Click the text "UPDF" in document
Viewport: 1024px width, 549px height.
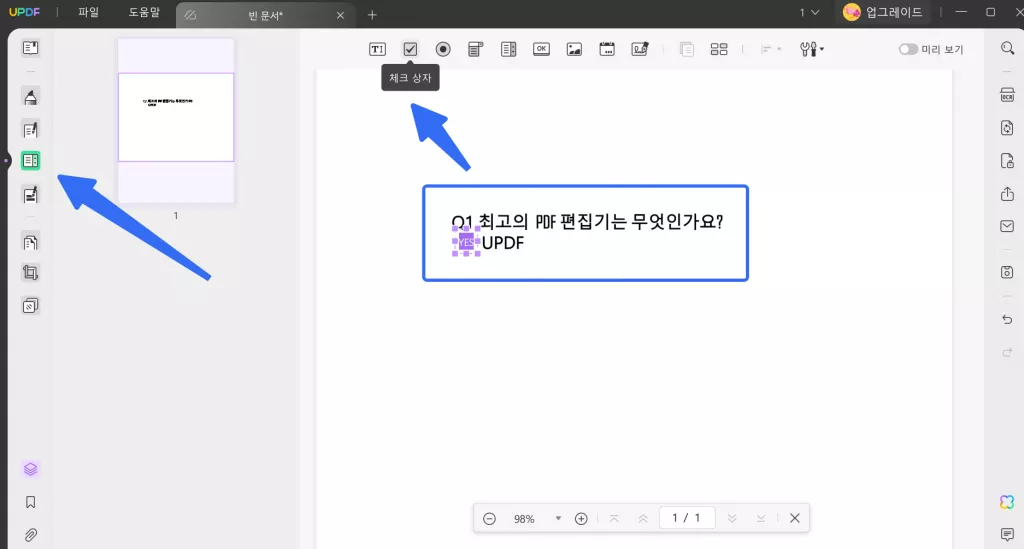click(x=503, y=243)
